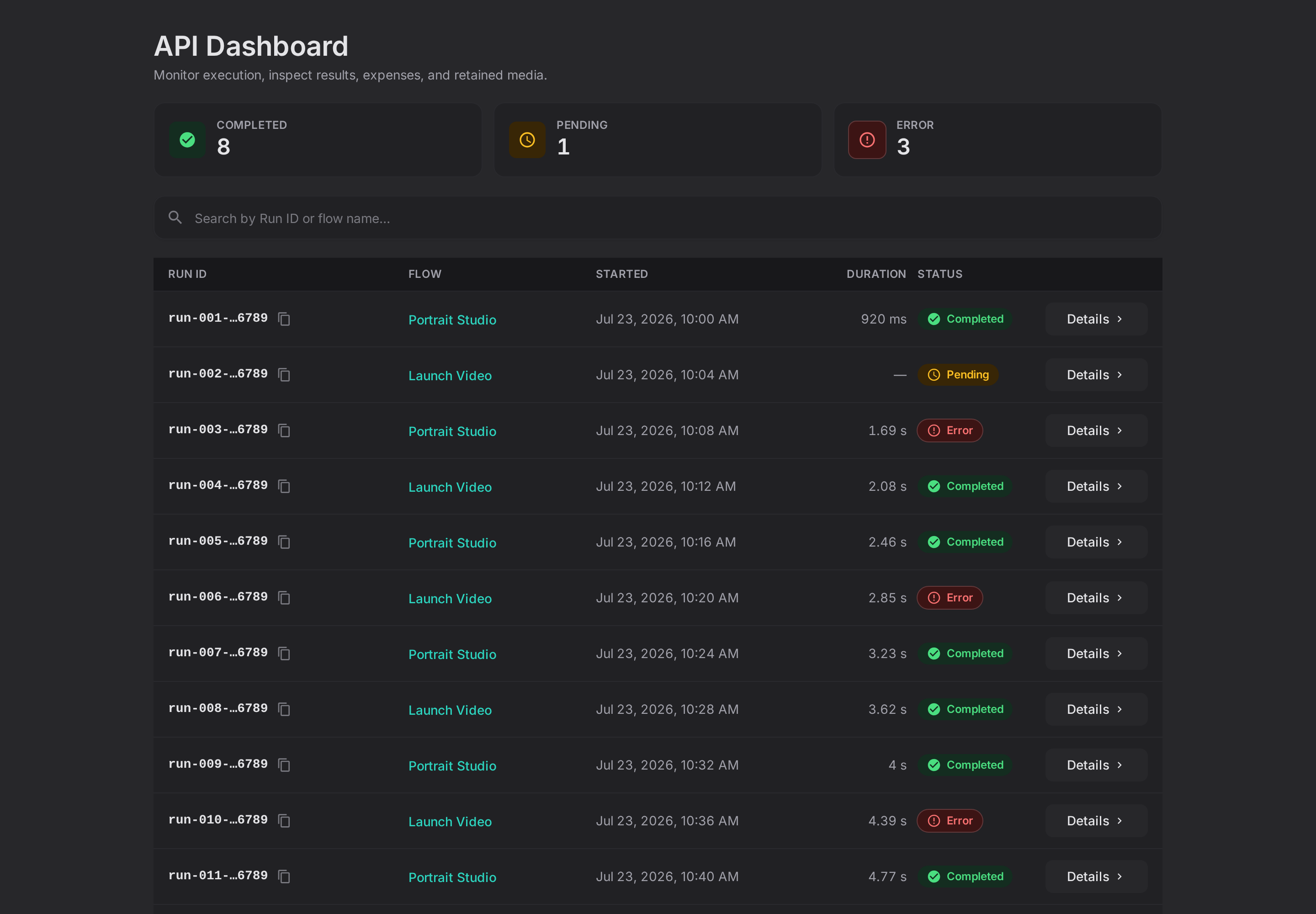Open Details for pending run-002-…6789
Viewport: 1316px width, 914px height.
(x=1096, y=375)
